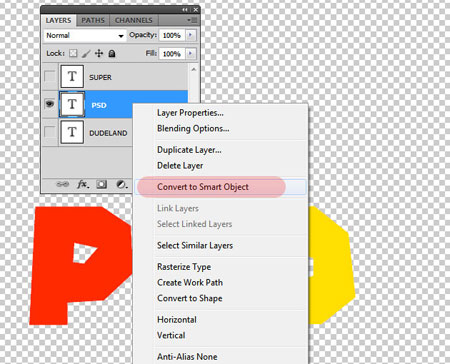Select the DUDELAND layer thumbnail
Viewport: 450px width, 364px height.
point(72,132)
